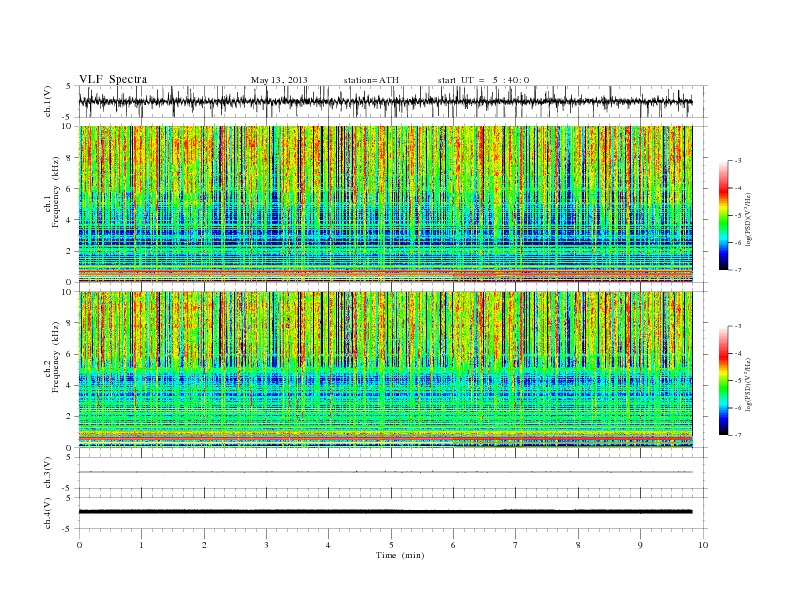
Task: Click the "Time (min)" x-axis label
Action: 400,555
